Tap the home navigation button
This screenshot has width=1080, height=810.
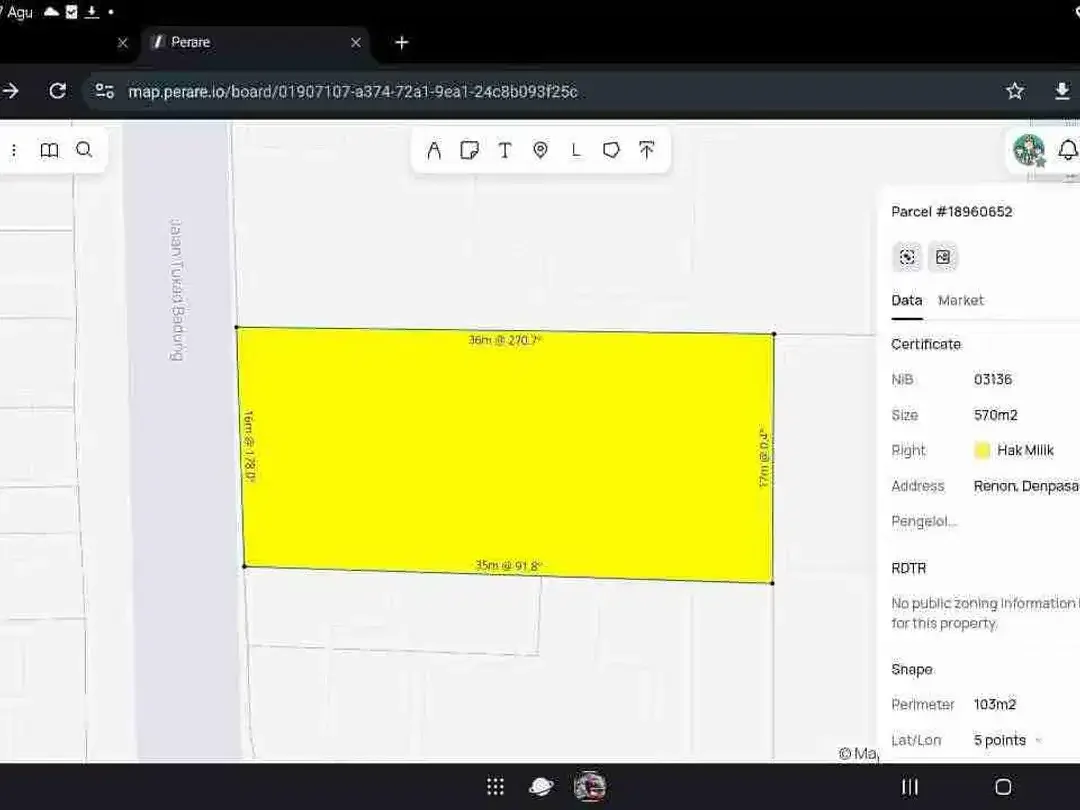tap(1004, 787)
